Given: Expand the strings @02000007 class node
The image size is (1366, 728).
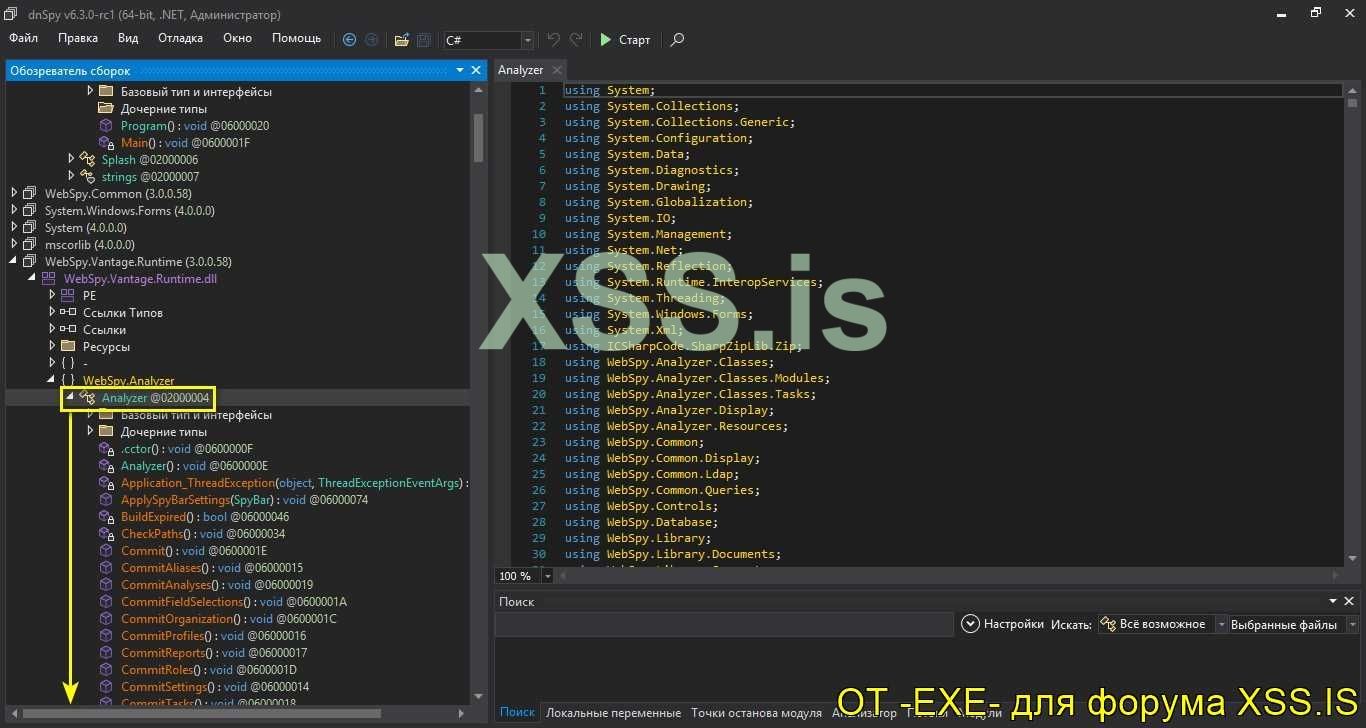Looking at the screenshot, I should click(71, 177).
